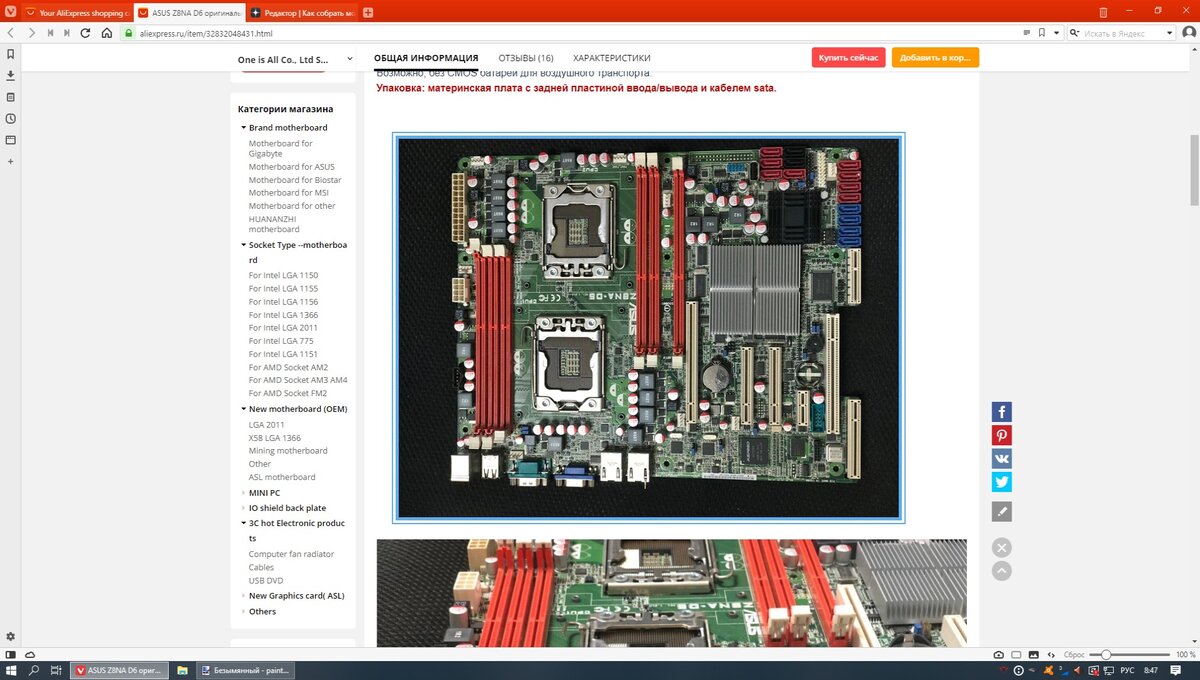Image resolution: width=1200 pixels, height=680 pixels.
Task: Select the ASUS Z8NA D6 tab
Action: coord(188,13)
